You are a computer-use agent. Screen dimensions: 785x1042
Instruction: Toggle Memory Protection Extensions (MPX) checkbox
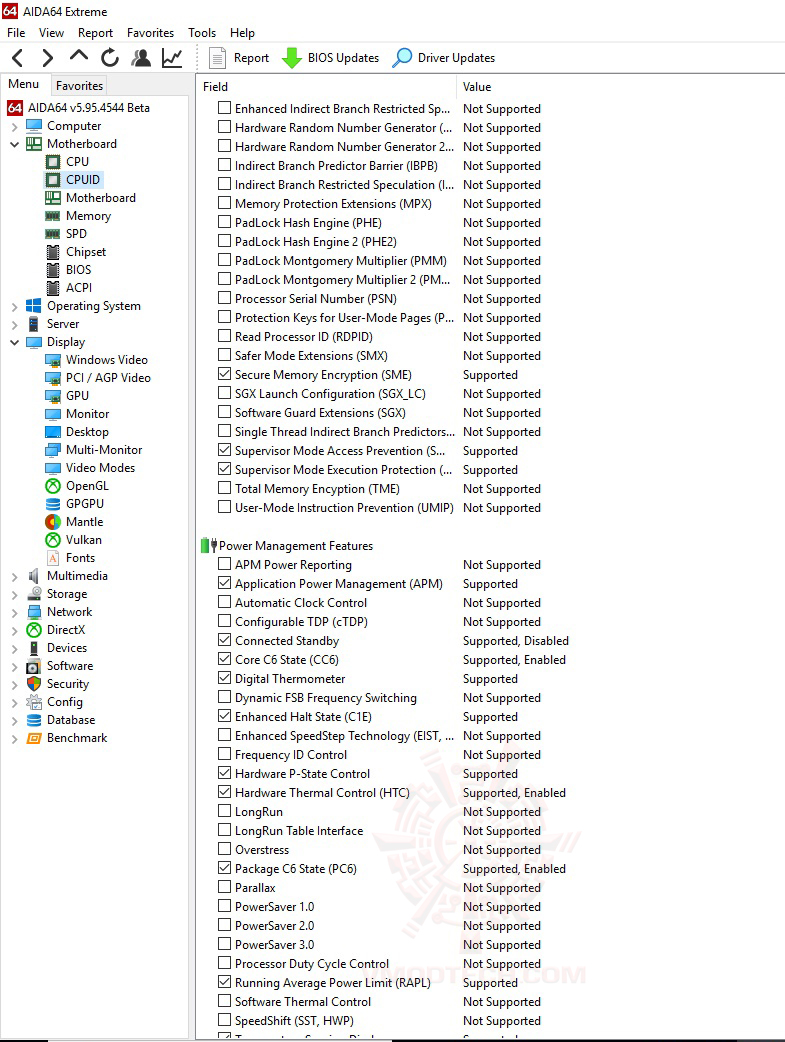[225, 203]
